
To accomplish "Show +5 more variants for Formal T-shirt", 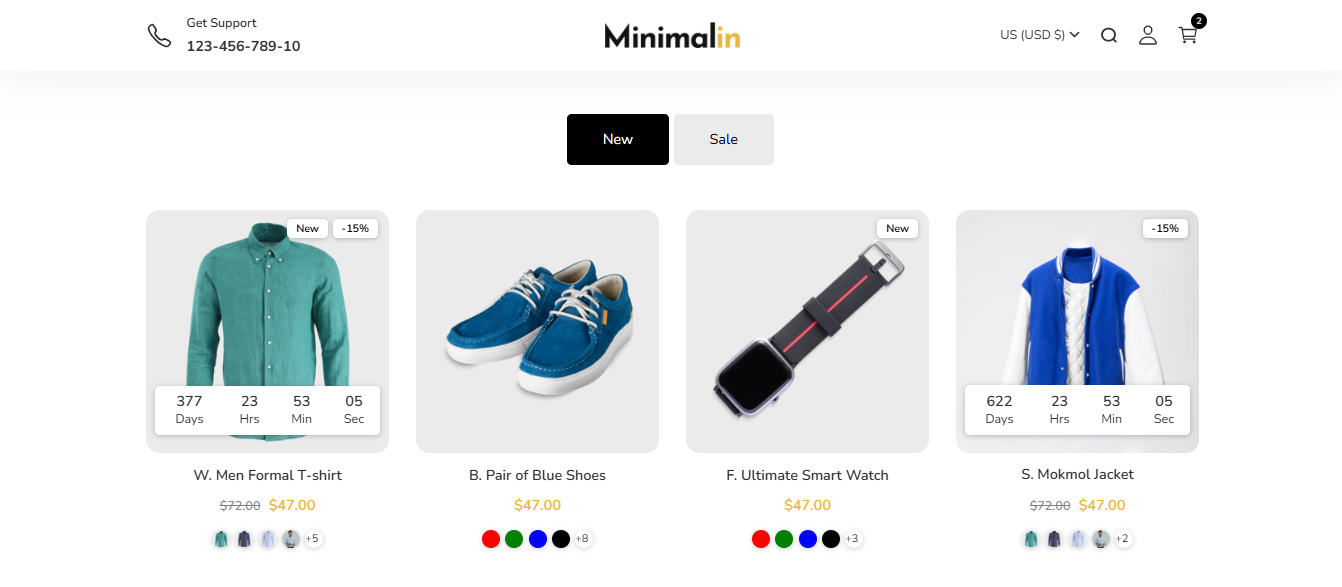I will point(312,539).
